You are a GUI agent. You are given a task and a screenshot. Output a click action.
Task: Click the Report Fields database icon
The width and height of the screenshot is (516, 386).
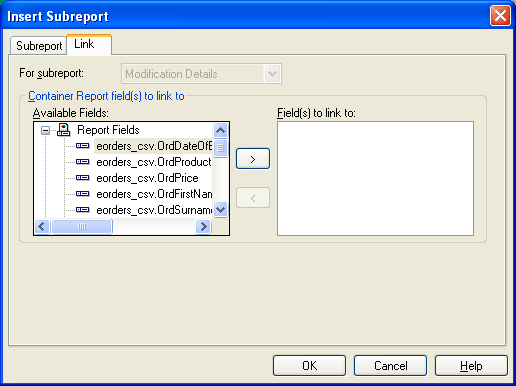click(x=63, y=130)
